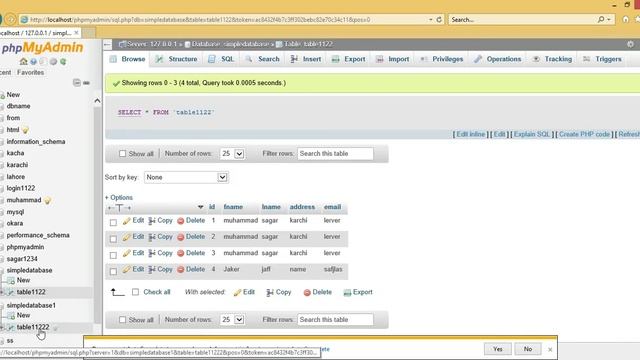Click the link/unlink icon in the navigation panel
Image resolution: width=640 pixels, height=360 pixels.
(87, 83)
